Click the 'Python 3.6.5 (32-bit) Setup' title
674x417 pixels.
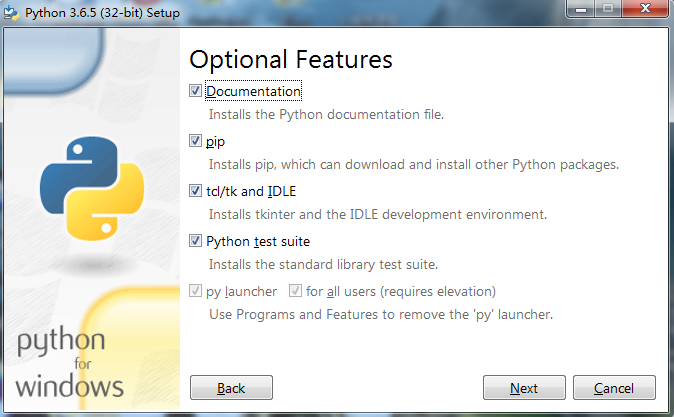pyautogui.click(x=102, y=13)
